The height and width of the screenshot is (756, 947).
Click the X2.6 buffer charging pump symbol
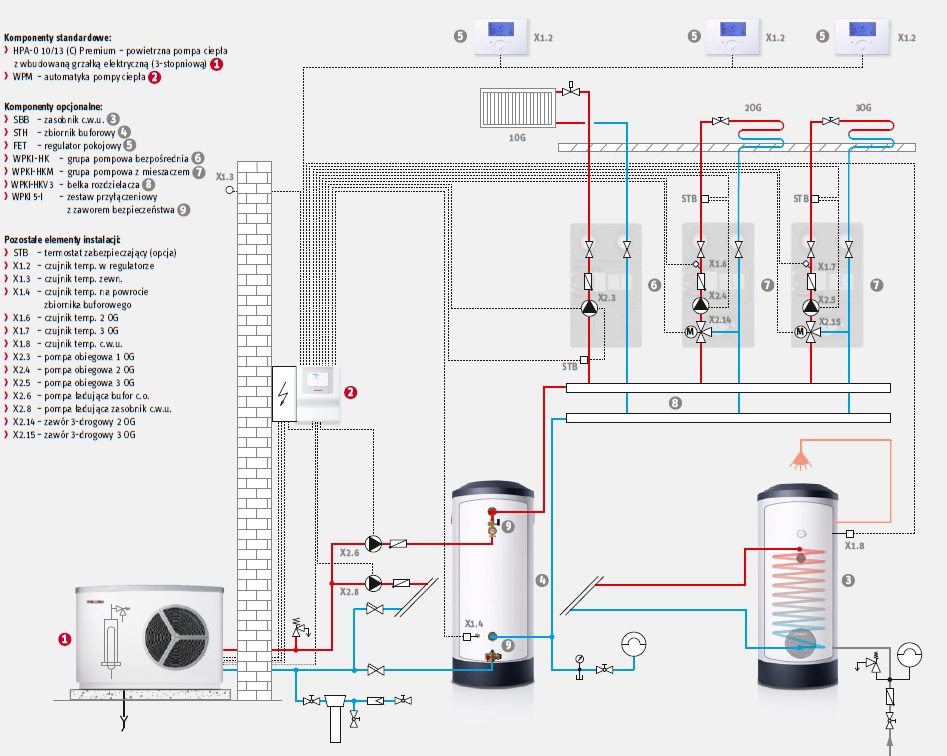pyautogui.click(x=374, y=544)
